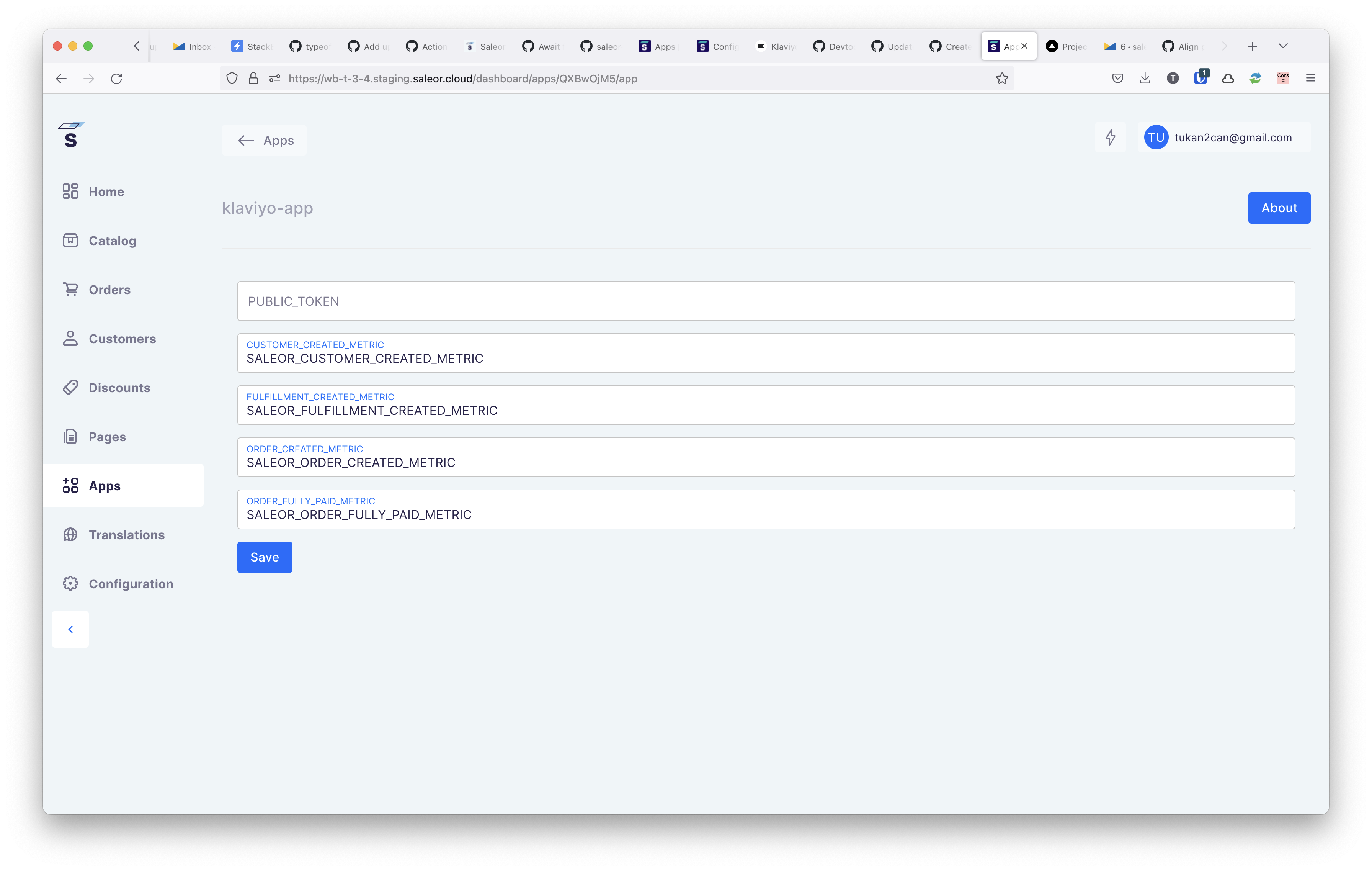
Task: Open the list of all browser tabs
Action: click(1283, 46)
